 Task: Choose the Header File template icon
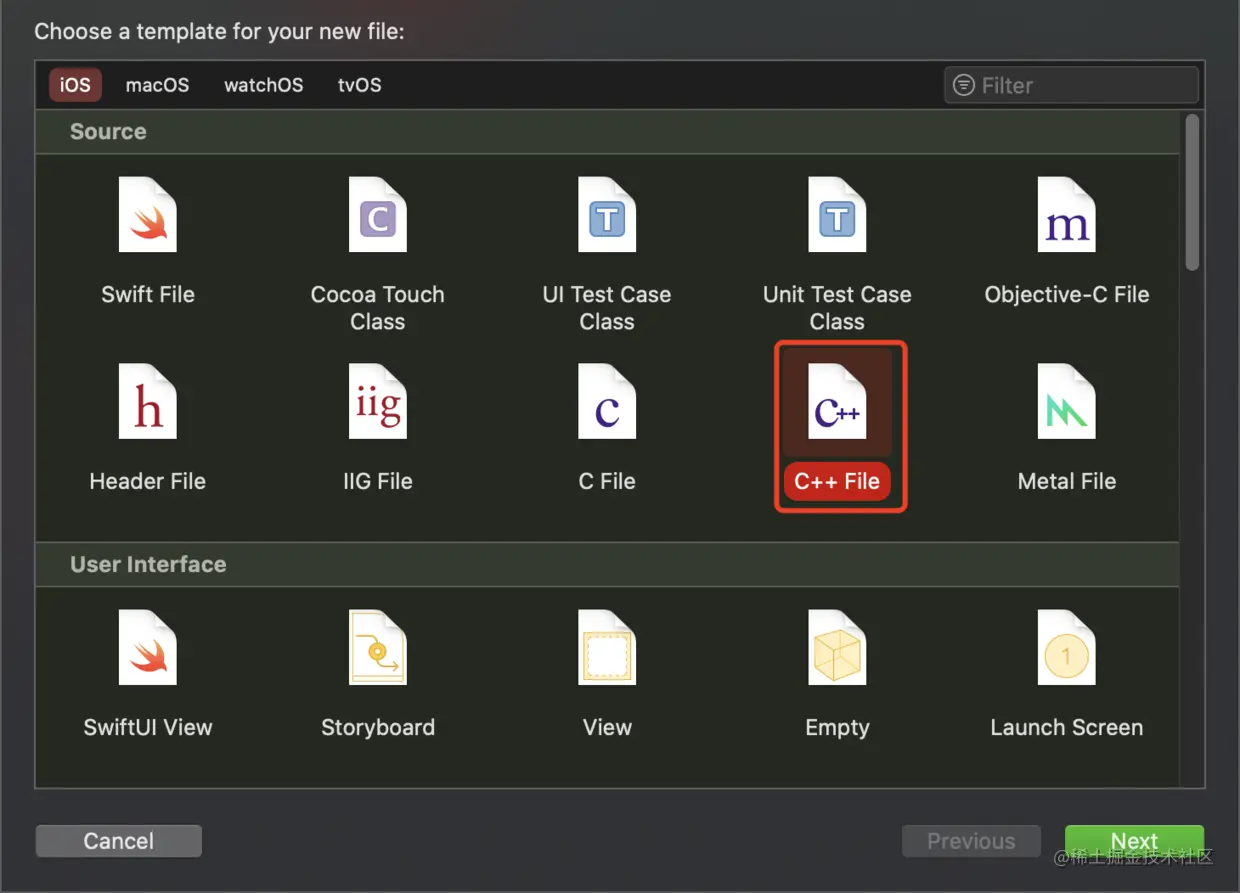(x=148, y=401)
